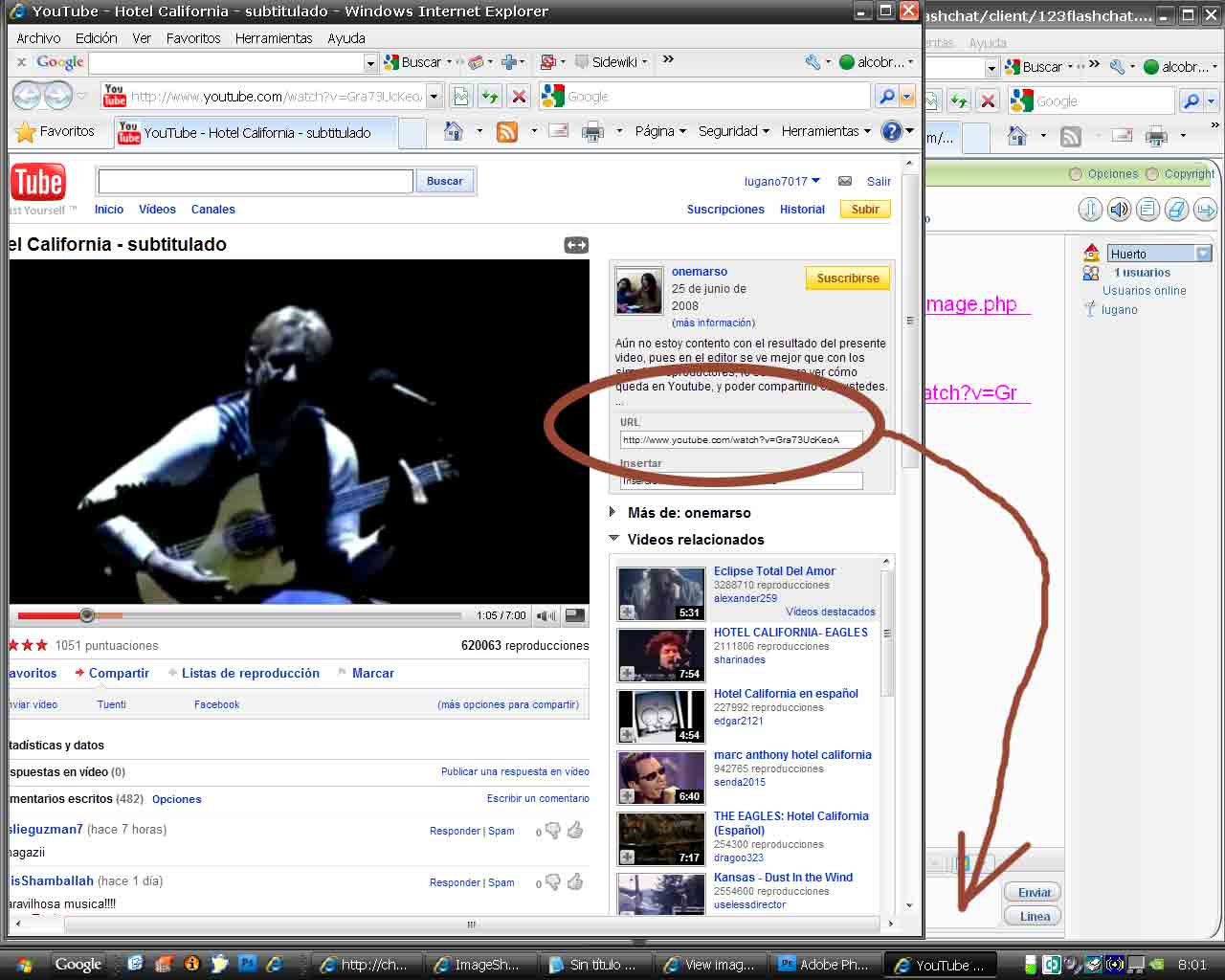Viewport: 1225px width, 980px height.
Task: Open the Google toolbar search box dropdown
Action: click(x=370, y=62)
